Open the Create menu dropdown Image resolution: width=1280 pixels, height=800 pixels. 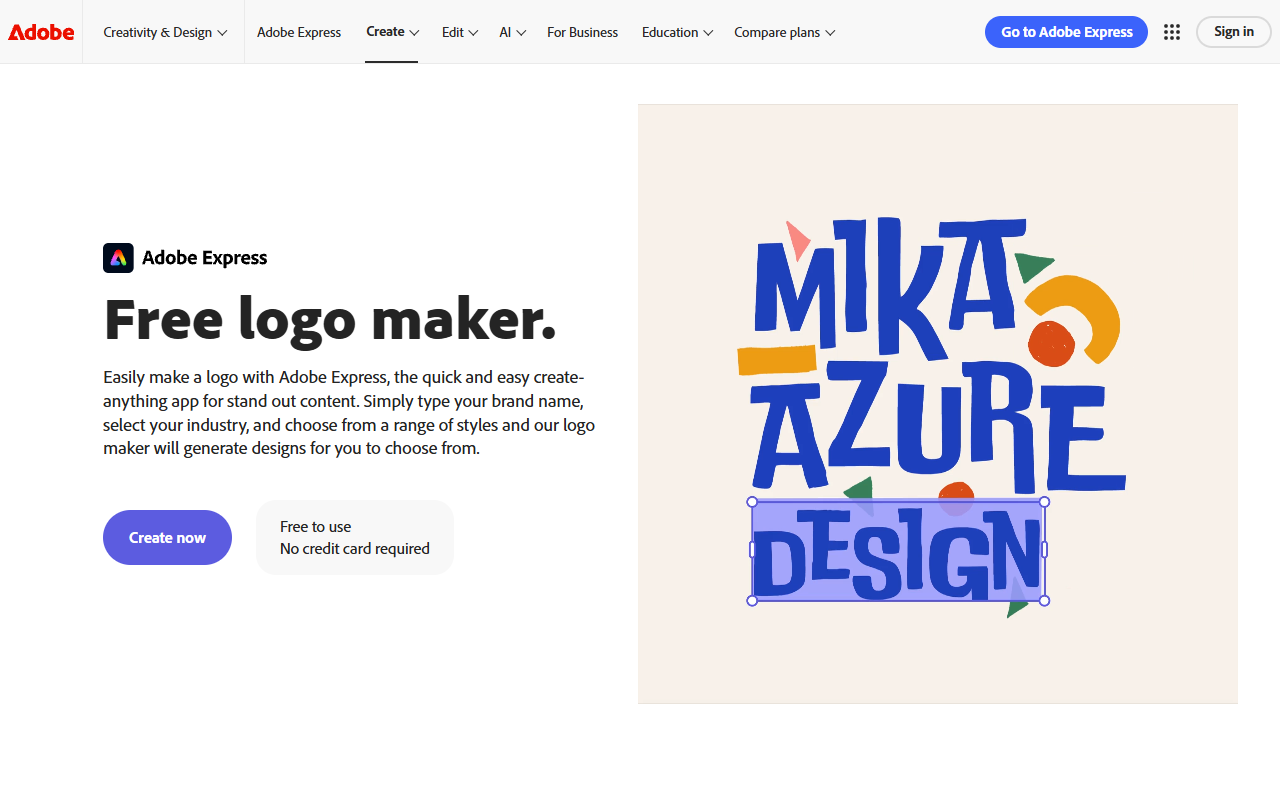tap(392, 32)
